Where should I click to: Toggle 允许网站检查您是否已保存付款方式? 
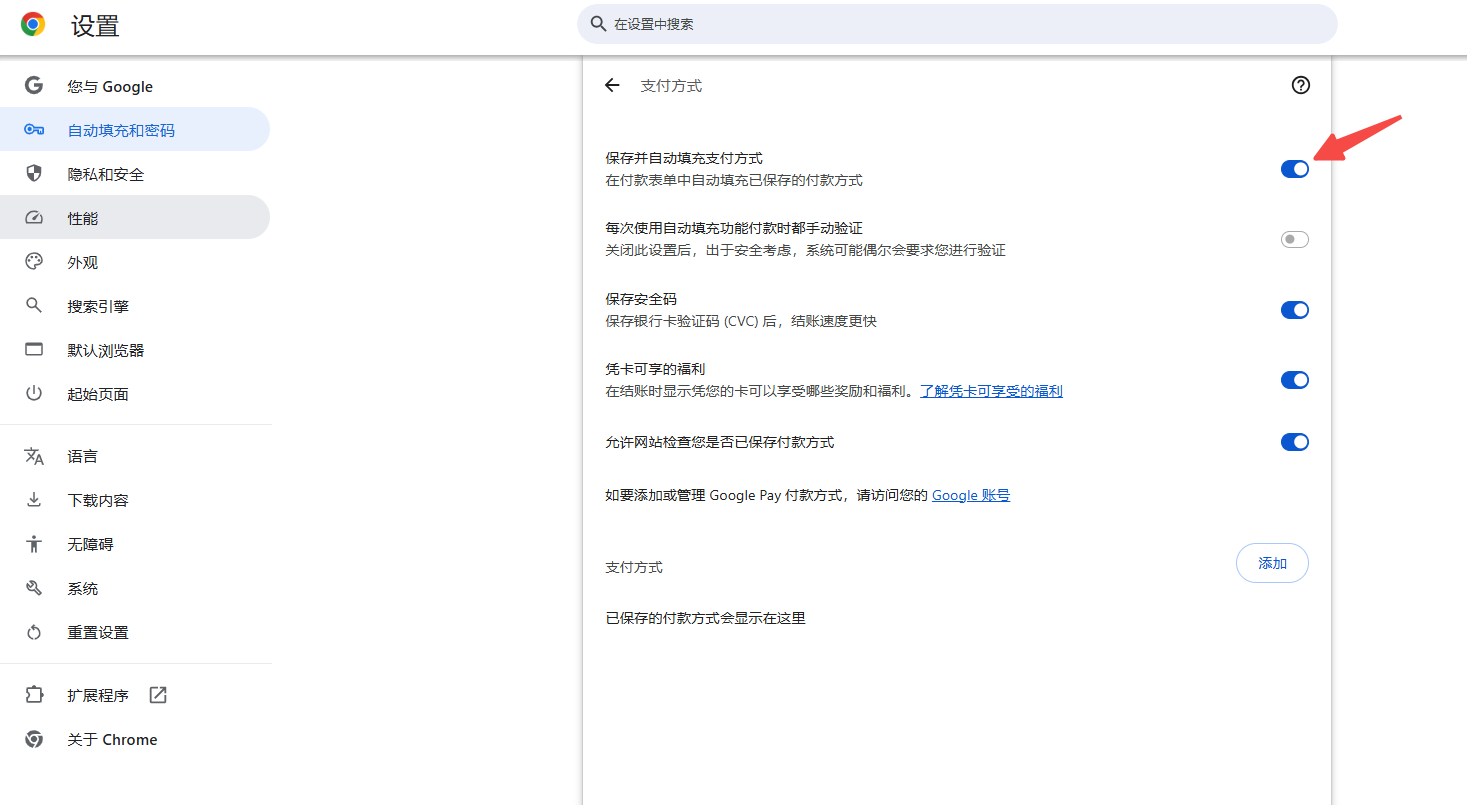1294,442
